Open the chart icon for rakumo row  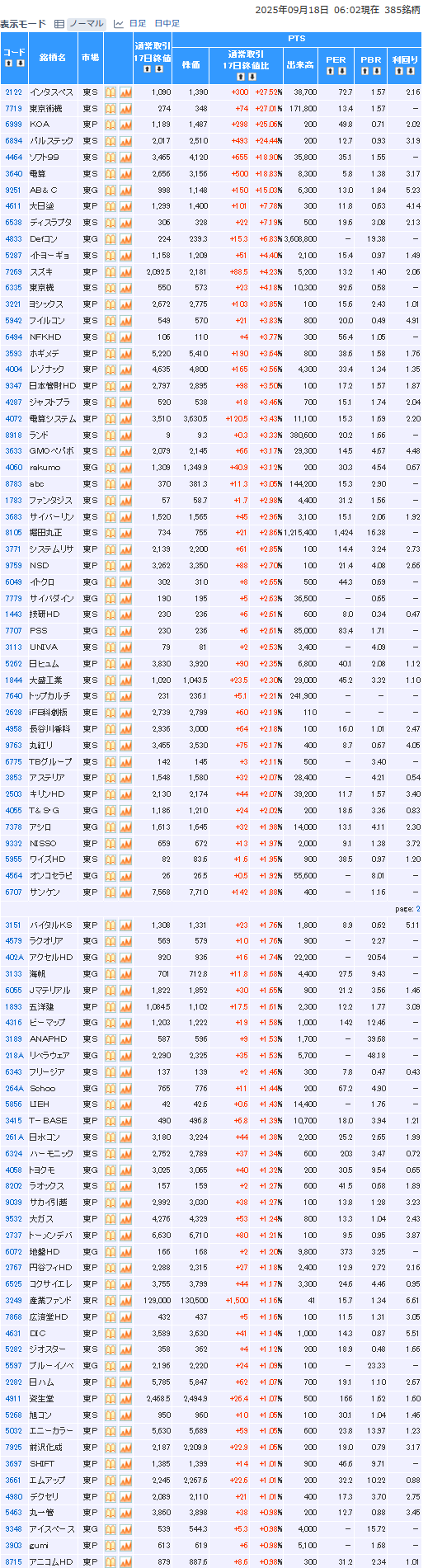pyautogui.click(x=125, y=468)
